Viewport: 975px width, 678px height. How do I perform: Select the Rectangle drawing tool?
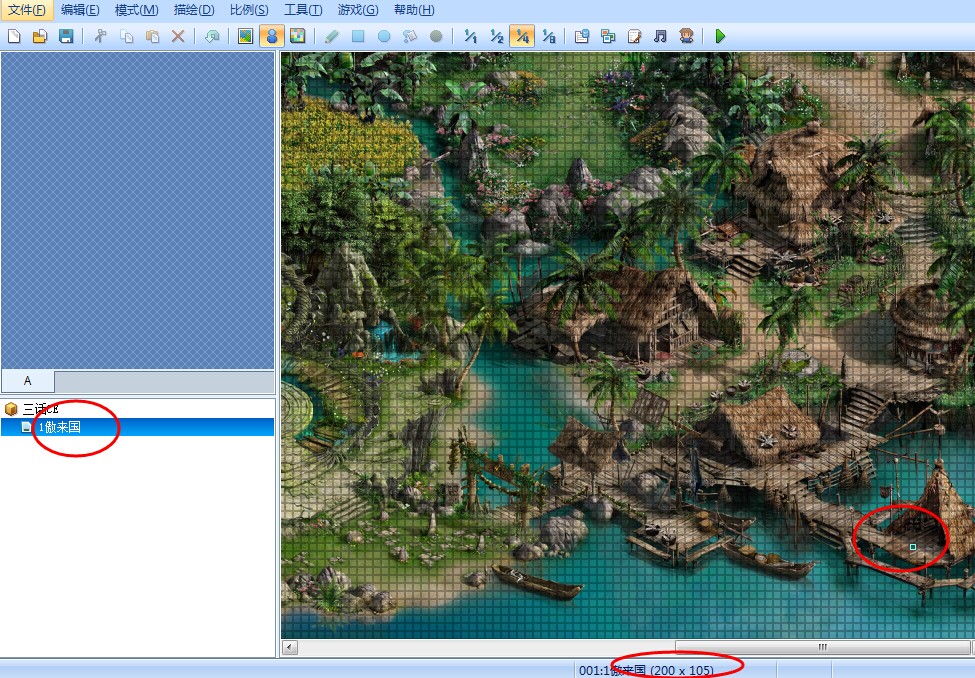click(358, 36)
